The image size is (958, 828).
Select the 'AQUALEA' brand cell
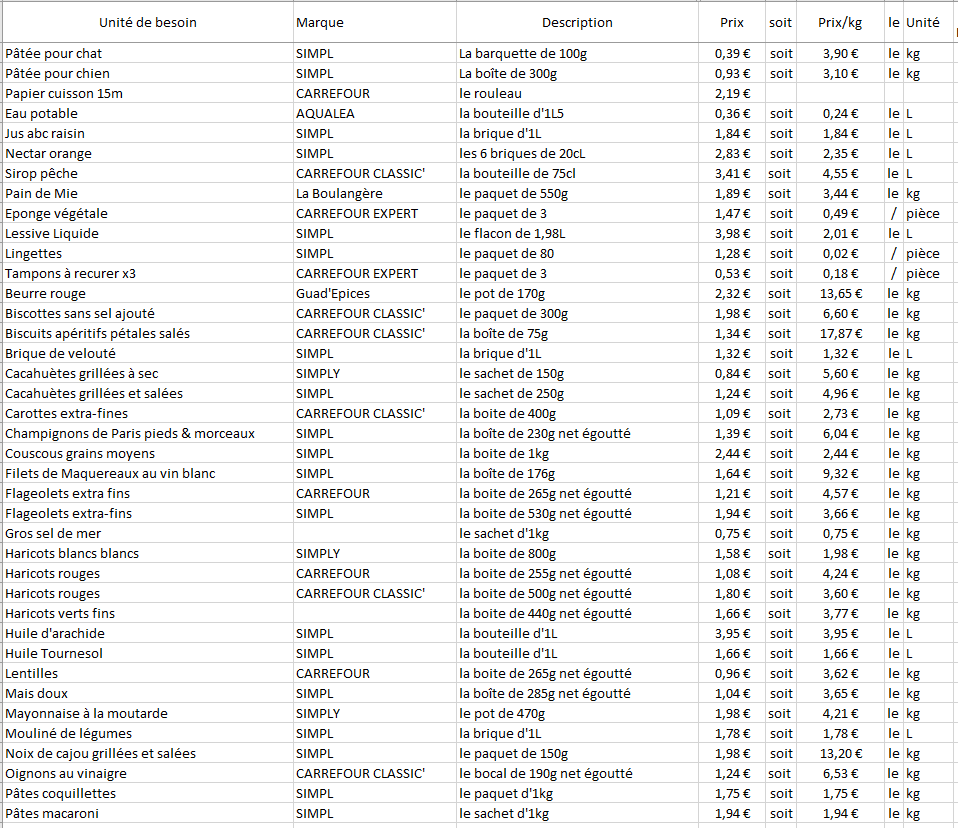tap(375, 114)
